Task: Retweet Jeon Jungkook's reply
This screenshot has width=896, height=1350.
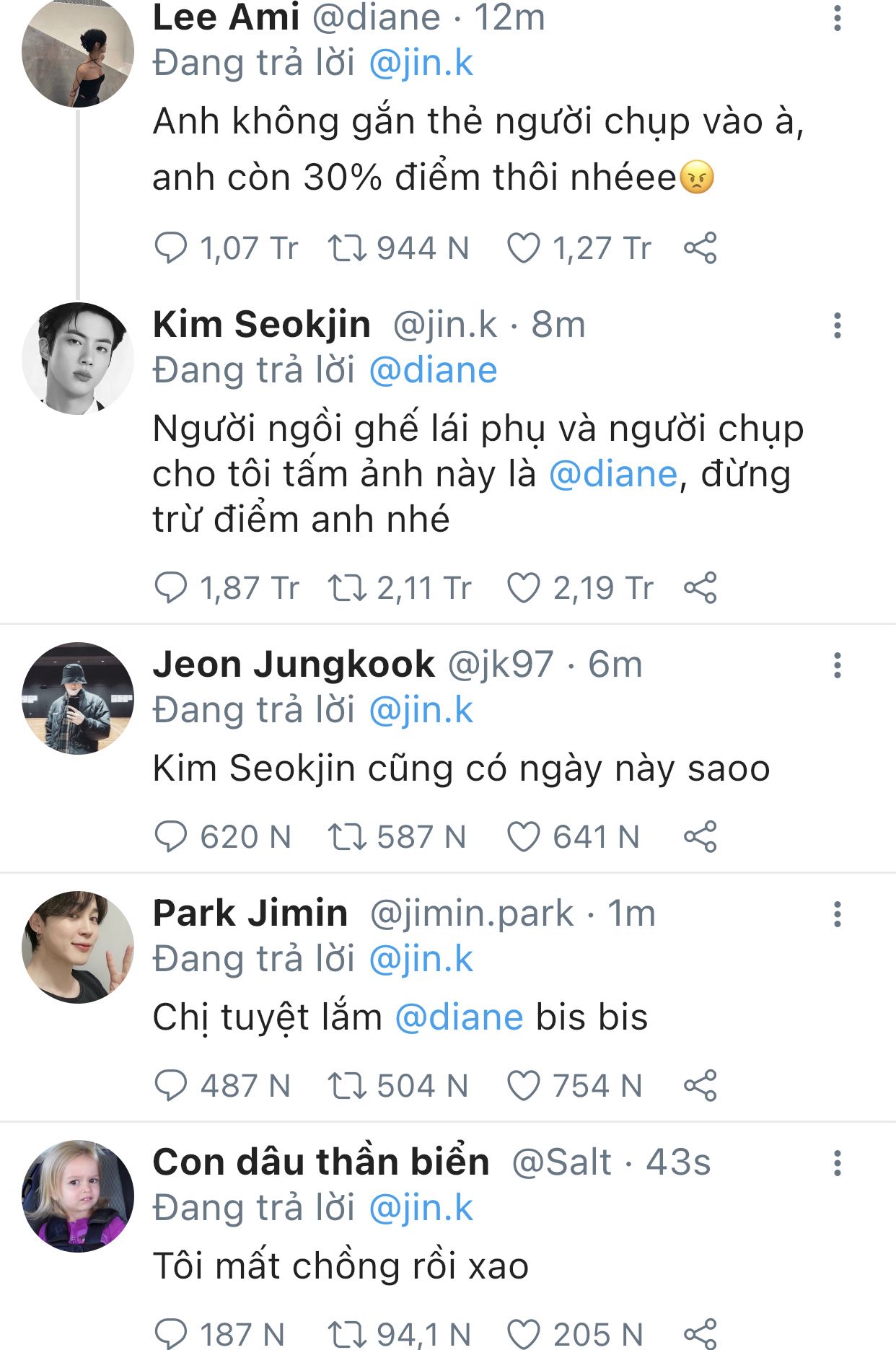Action: [x=347, y=837]
